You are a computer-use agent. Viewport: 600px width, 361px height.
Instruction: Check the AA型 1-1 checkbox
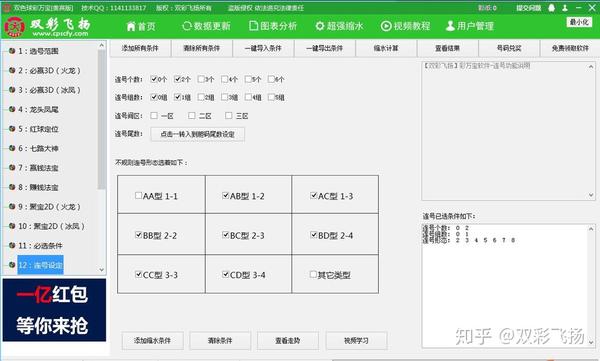tap(139, 195)
